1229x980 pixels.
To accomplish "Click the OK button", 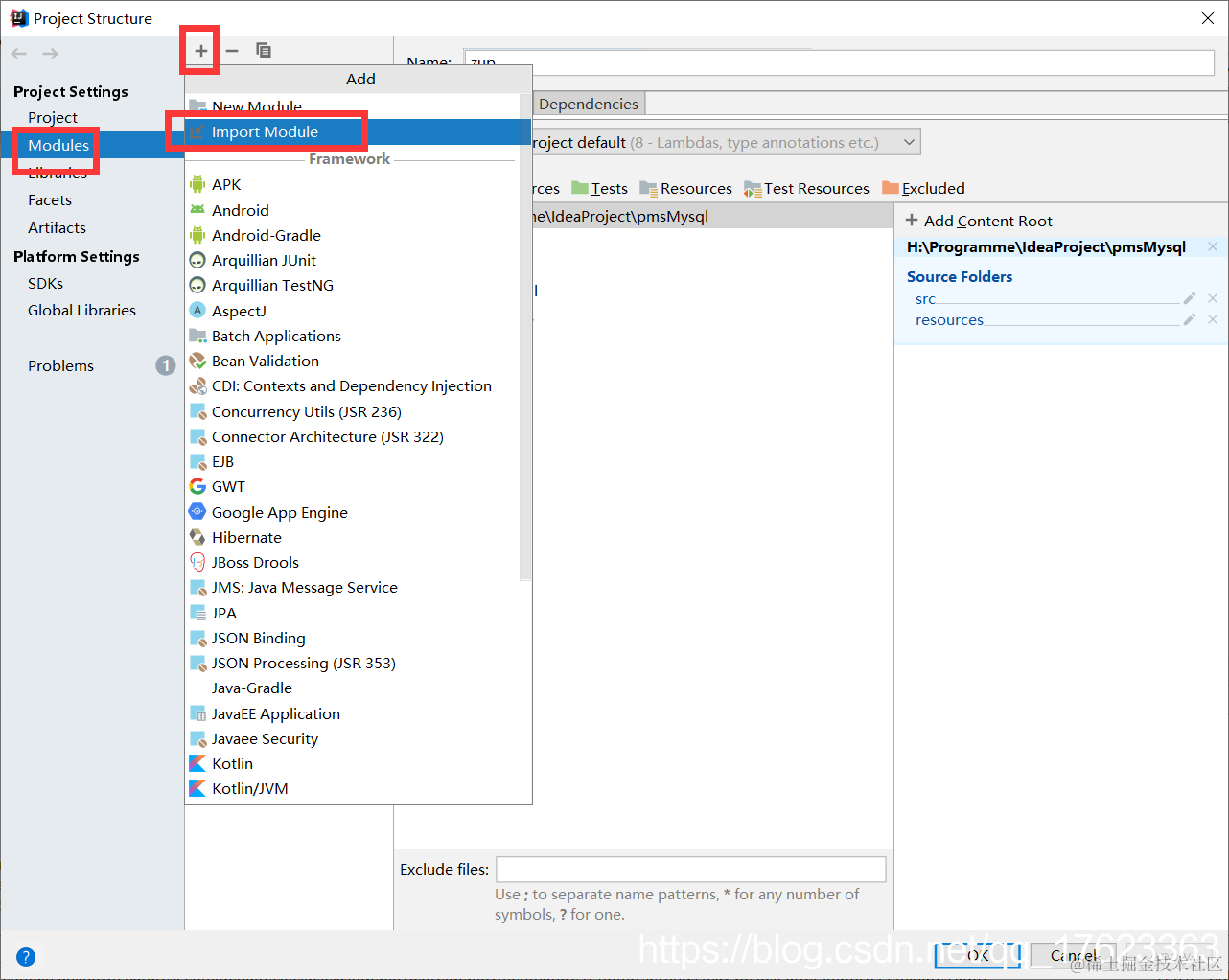I will point(978,955).
